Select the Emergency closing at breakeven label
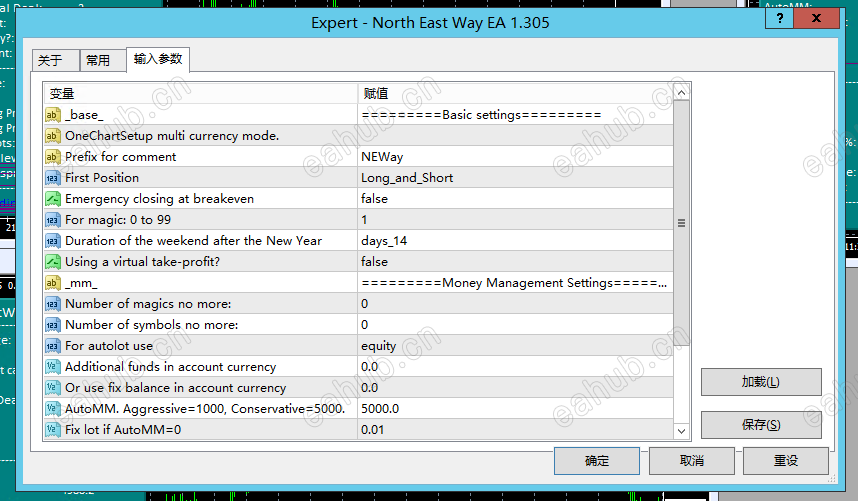 159,199
